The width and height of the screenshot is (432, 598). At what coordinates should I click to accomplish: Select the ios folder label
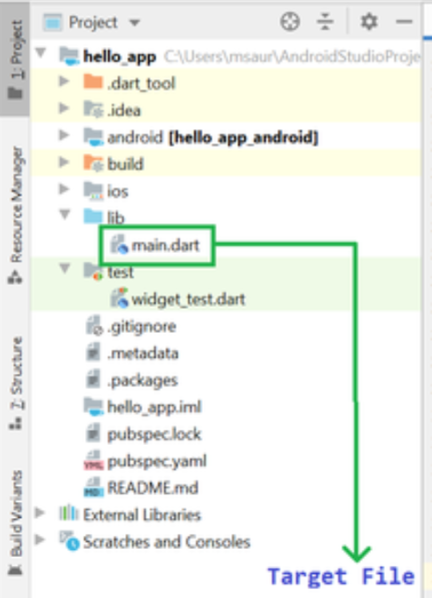(x=117, y=191)
